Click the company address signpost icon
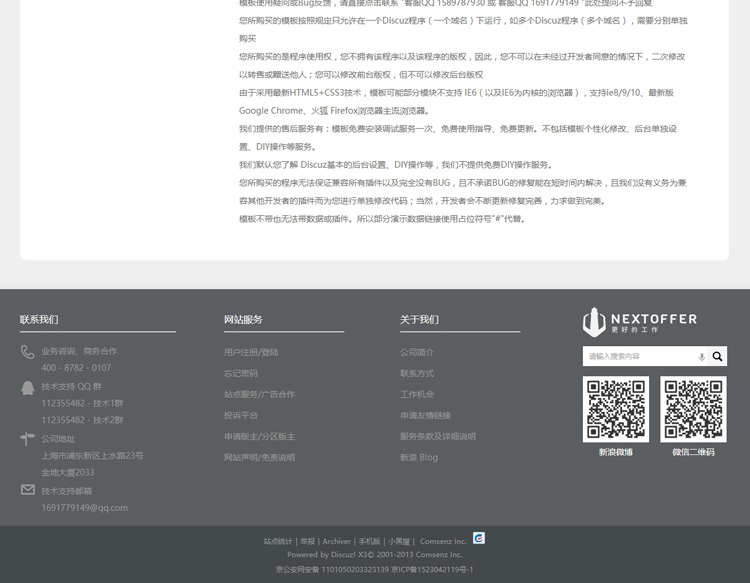The width and height of the screenshot is (750, 583). tap(27, 439)
